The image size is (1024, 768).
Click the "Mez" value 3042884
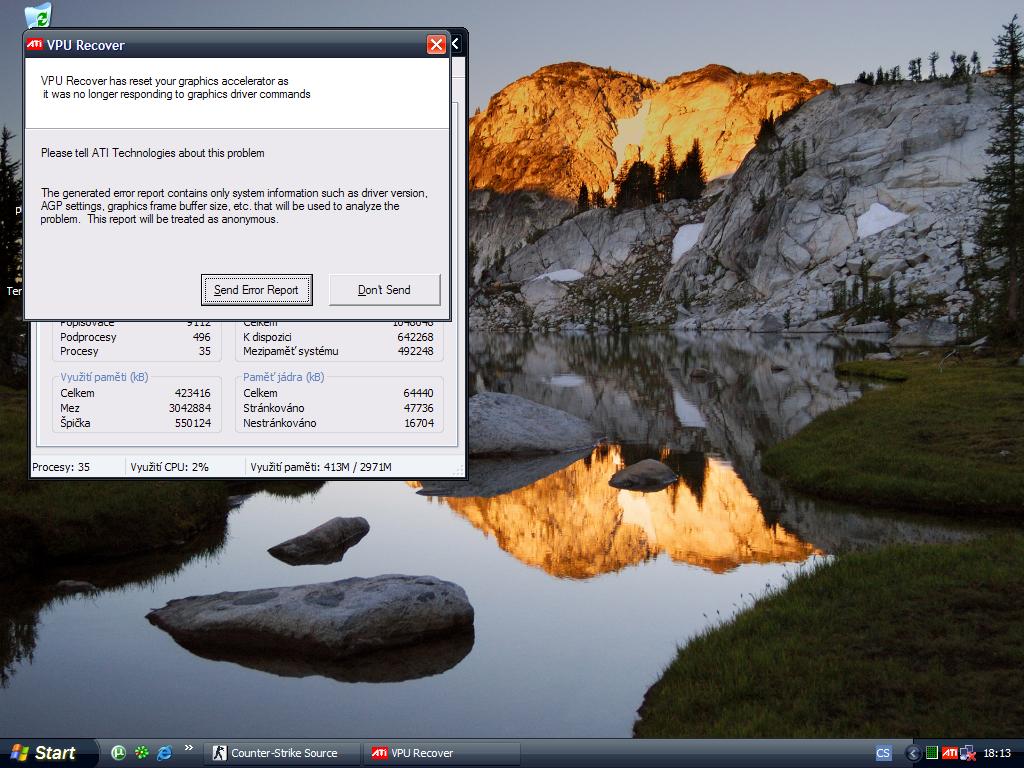coord(190,408)
